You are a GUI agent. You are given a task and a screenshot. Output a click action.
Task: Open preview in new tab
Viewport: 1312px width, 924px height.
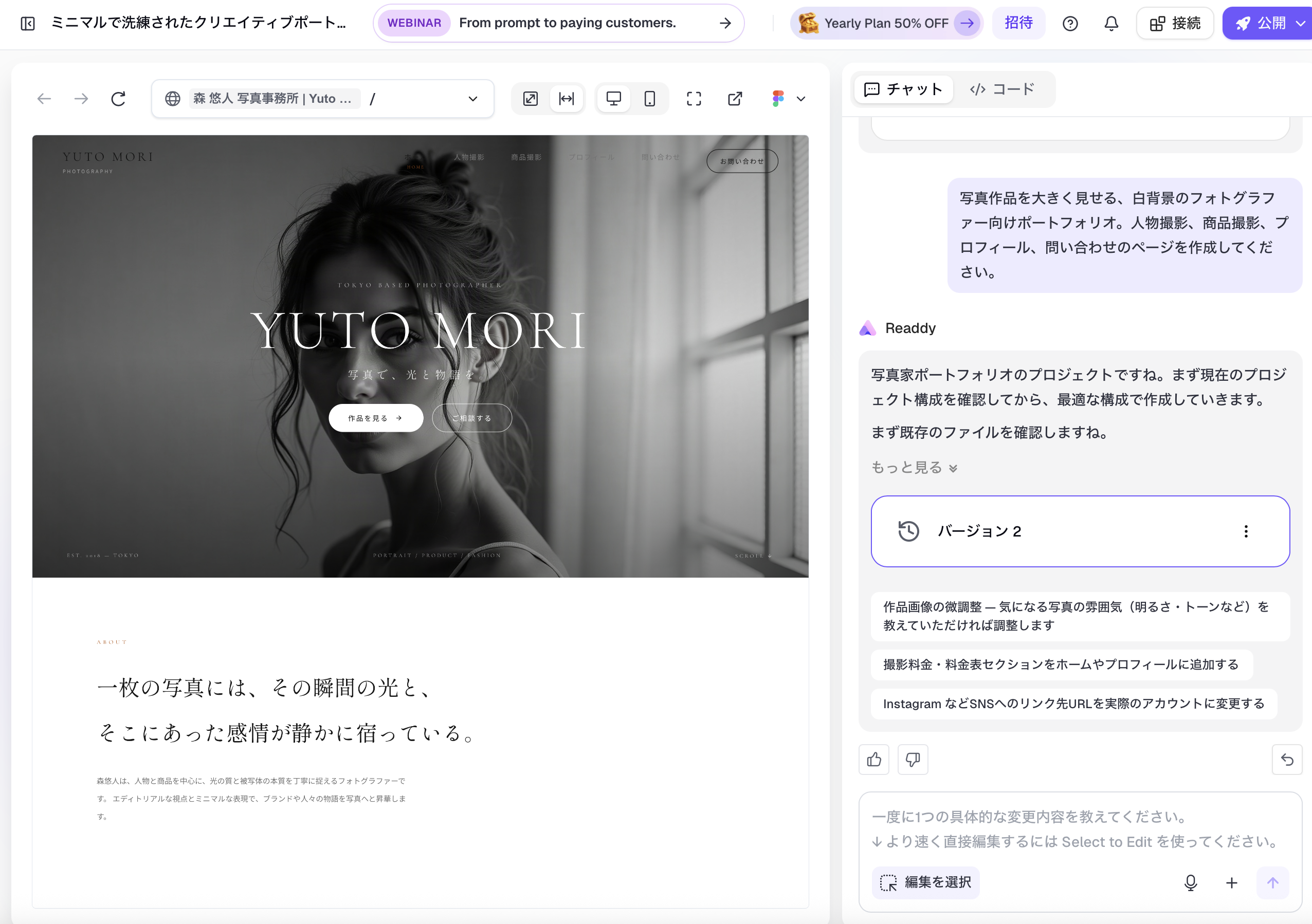click(735, 99)
